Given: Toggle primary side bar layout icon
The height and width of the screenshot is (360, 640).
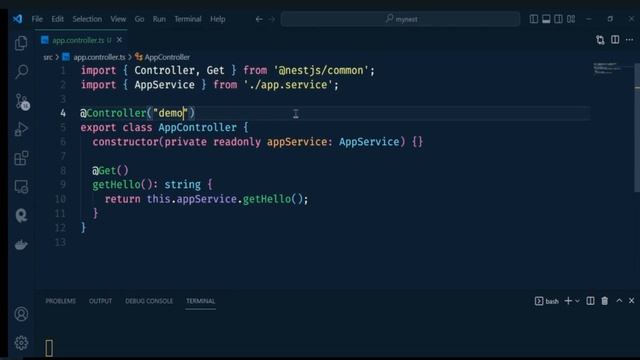Looking at the screenshot, I should coord(533,19).
